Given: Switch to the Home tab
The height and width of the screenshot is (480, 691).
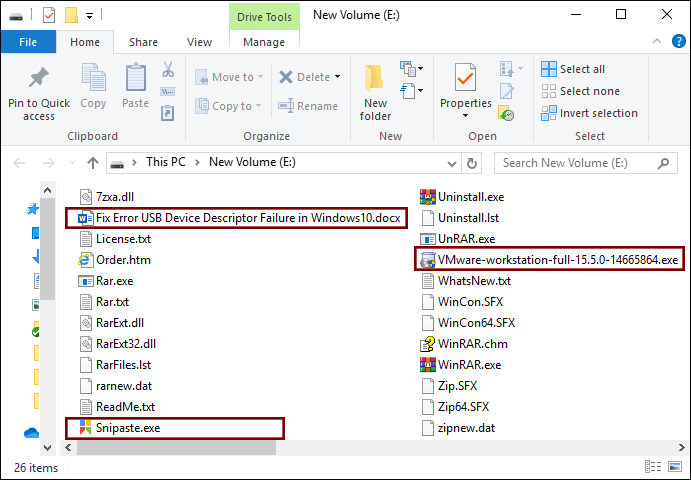Looking at the screenshot, I should pos(85,42).
